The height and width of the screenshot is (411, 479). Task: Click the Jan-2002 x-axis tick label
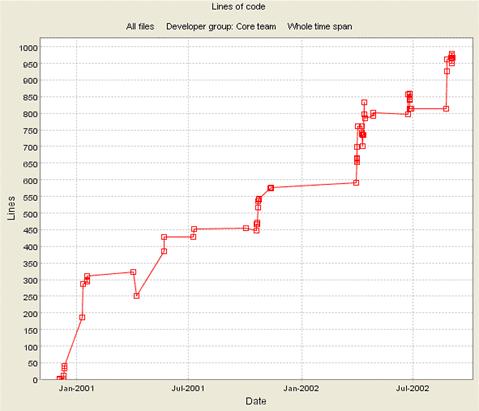click(302, 388)
